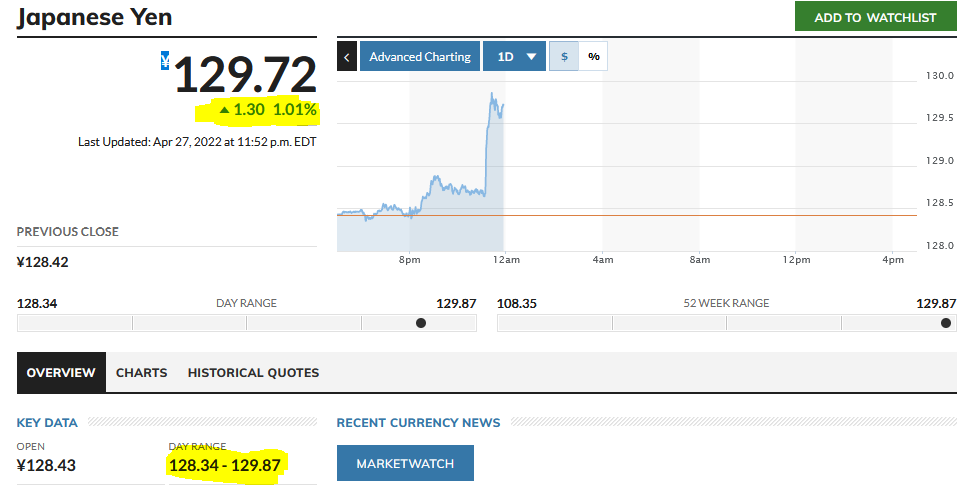Click the Previous Close label

tap(68, 232)
